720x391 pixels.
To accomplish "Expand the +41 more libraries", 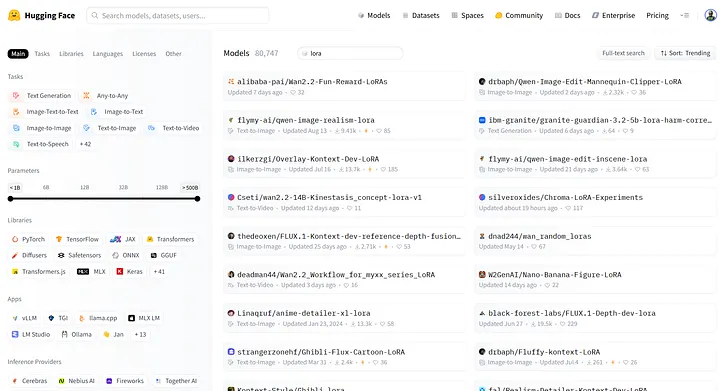I will [x=159, y=272].
